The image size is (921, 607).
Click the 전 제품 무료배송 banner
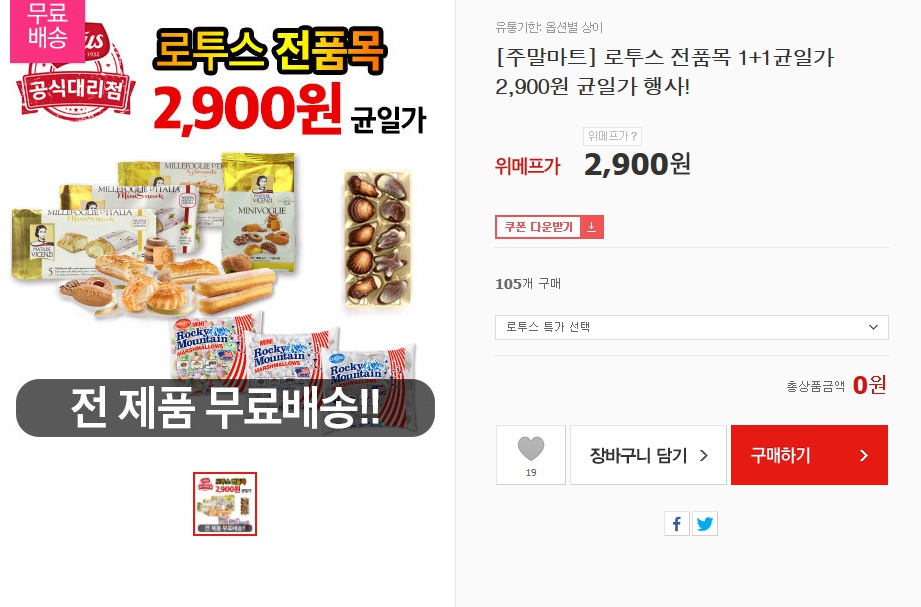pos(225,408)
